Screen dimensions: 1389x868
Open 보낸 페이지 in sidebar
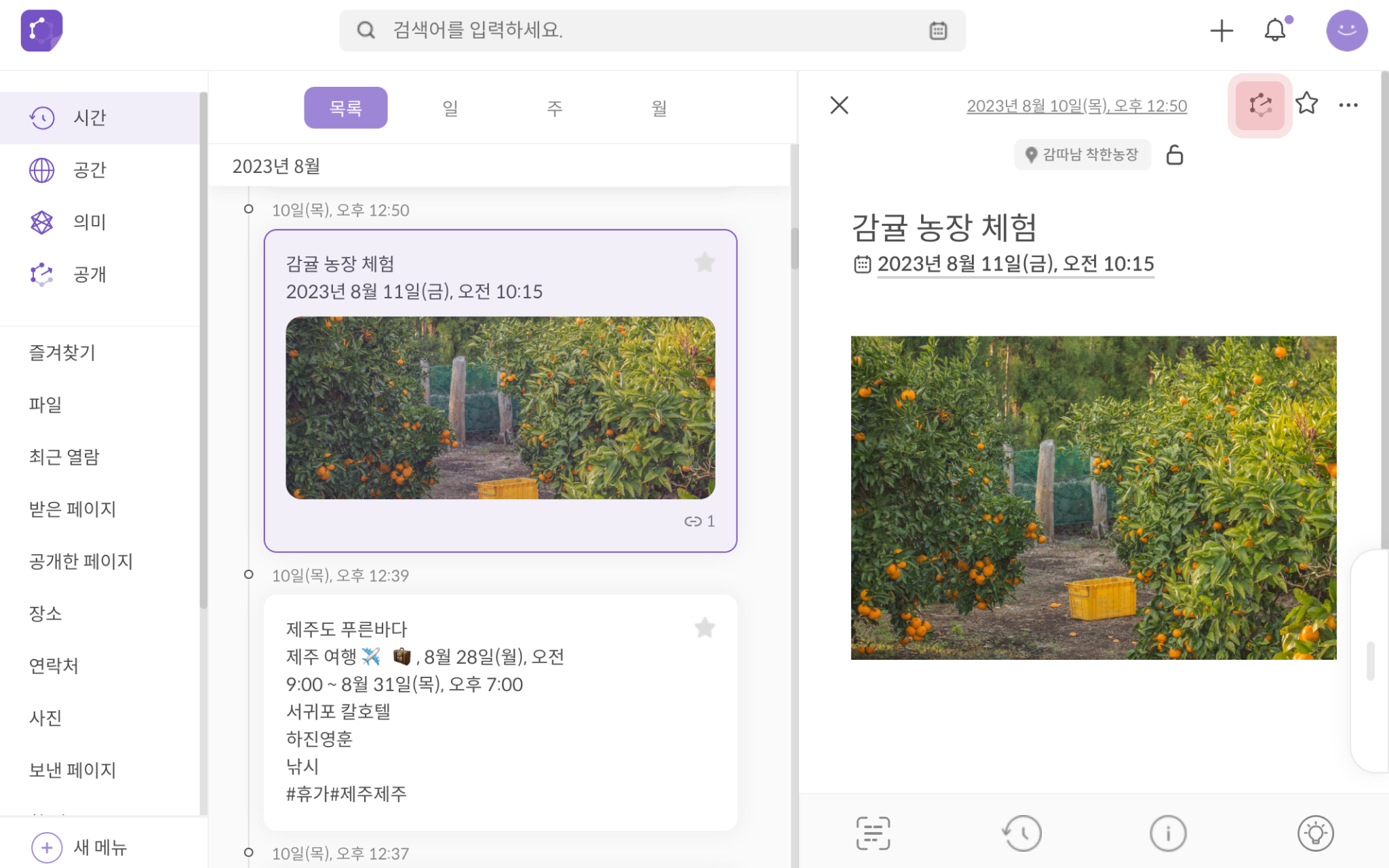pos(73,770)
